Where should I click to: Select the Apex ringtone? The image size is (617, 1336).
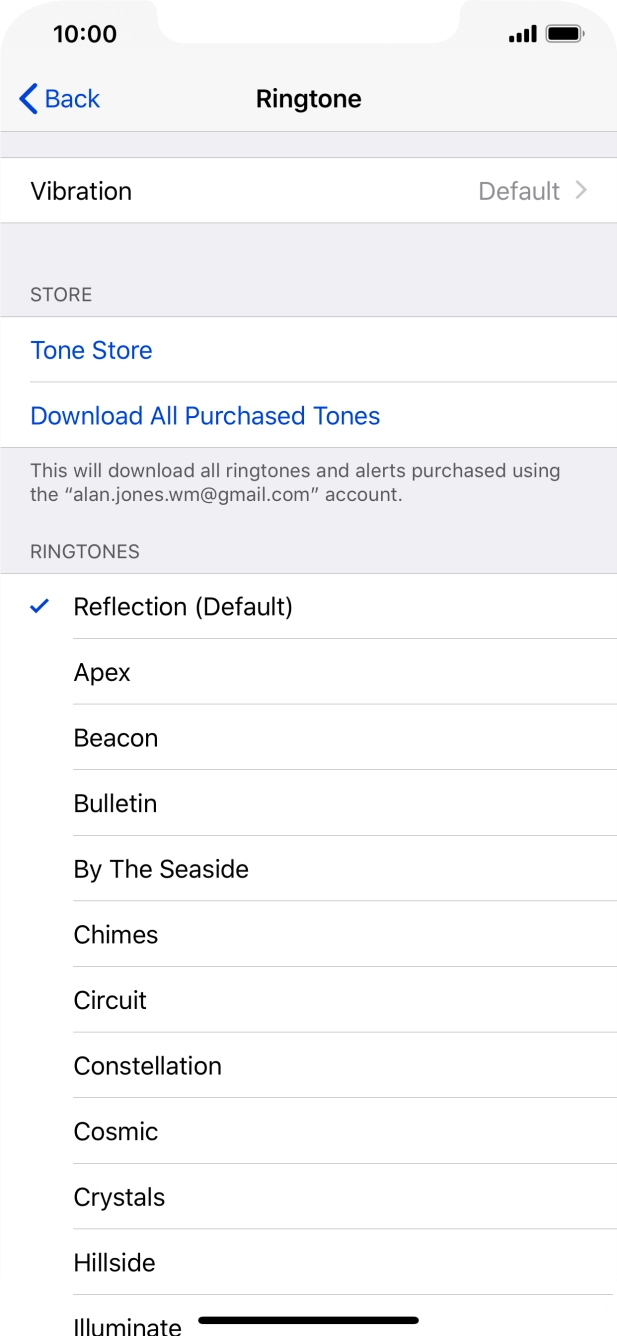[102, 672]
